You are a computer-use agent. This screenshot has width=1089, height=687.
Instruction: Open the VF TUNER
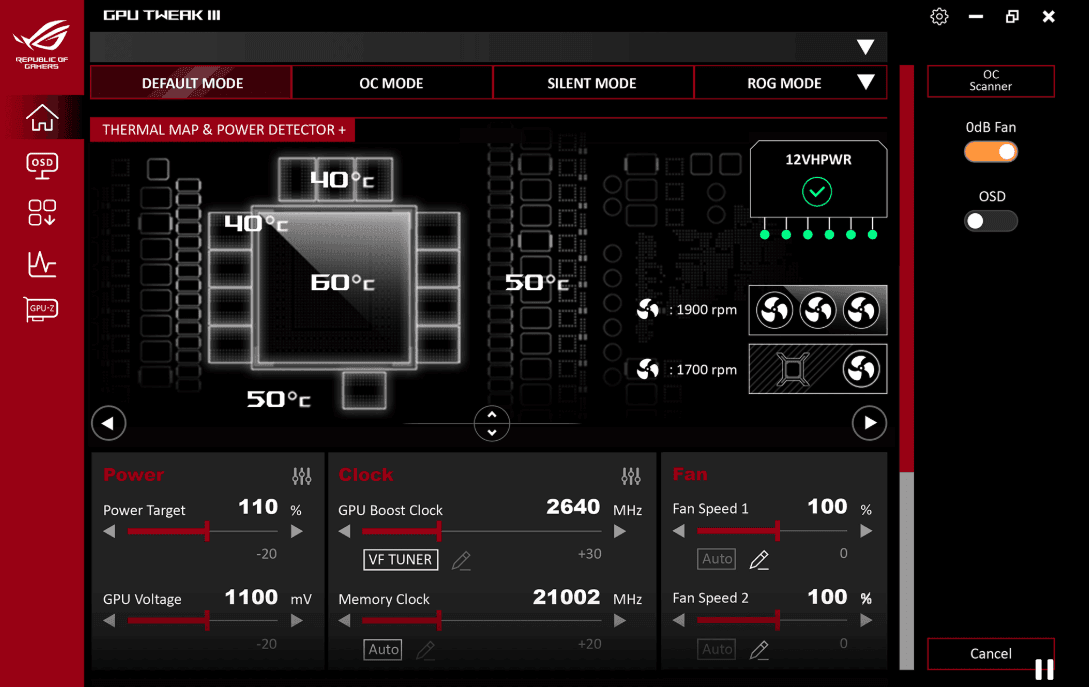[401, 559]
